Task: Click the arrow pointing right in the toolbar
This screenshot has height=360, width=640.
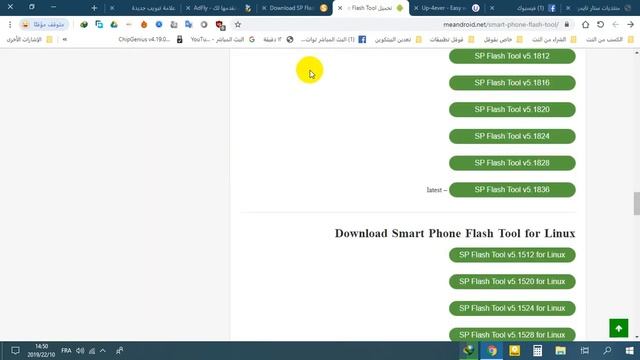Action: coord(630,25)
